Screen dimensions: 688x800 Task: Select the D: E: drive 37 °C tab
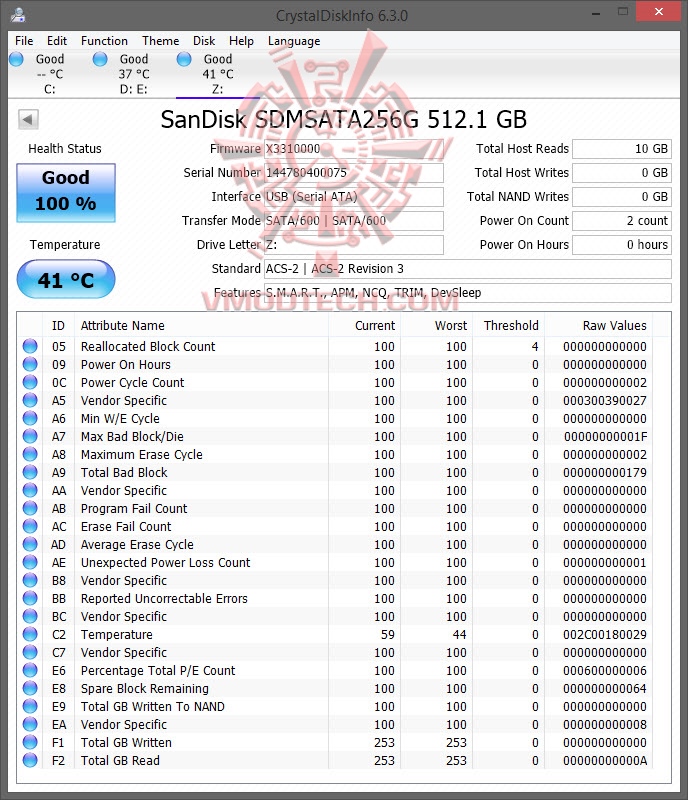click(134, 74)
